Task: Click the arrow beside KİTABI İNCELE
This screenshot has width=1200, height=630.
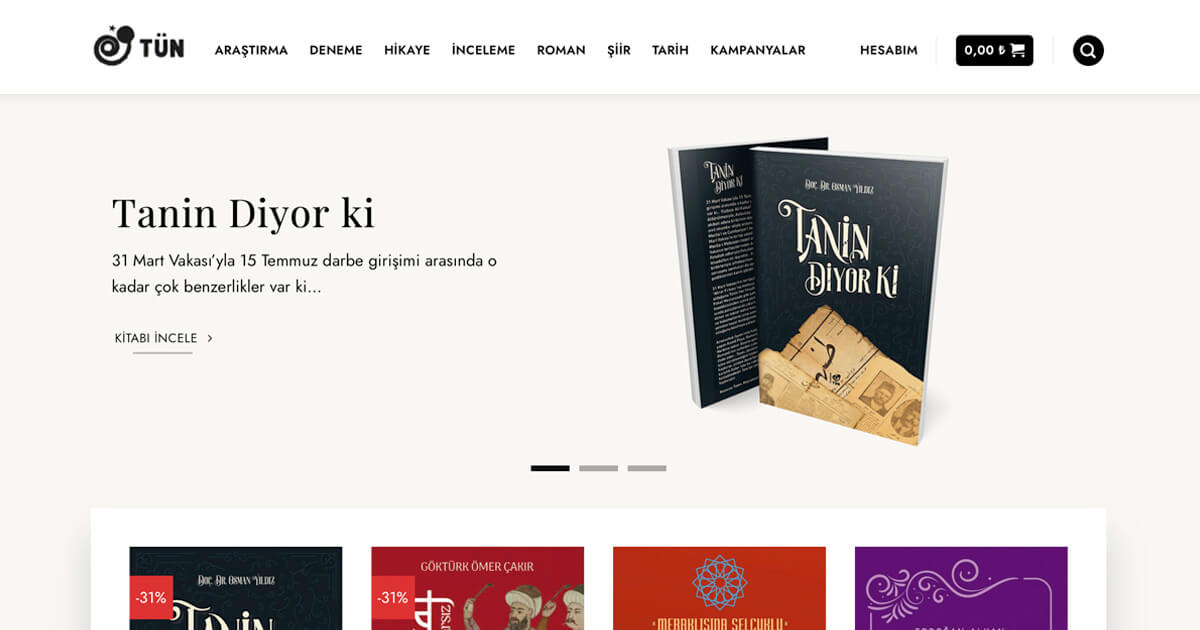Action: tap(209, 338)
